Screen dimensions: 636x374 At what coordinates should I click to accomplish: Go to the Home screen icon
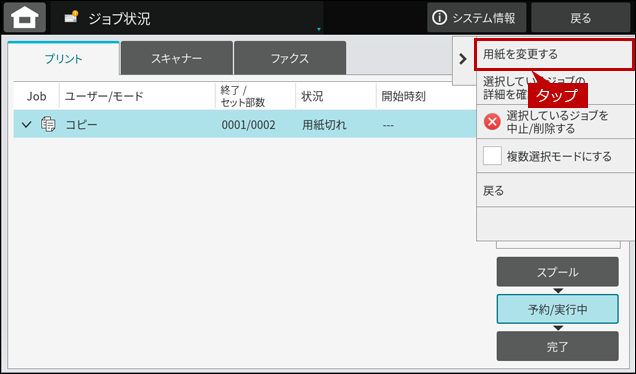[25, 18]
